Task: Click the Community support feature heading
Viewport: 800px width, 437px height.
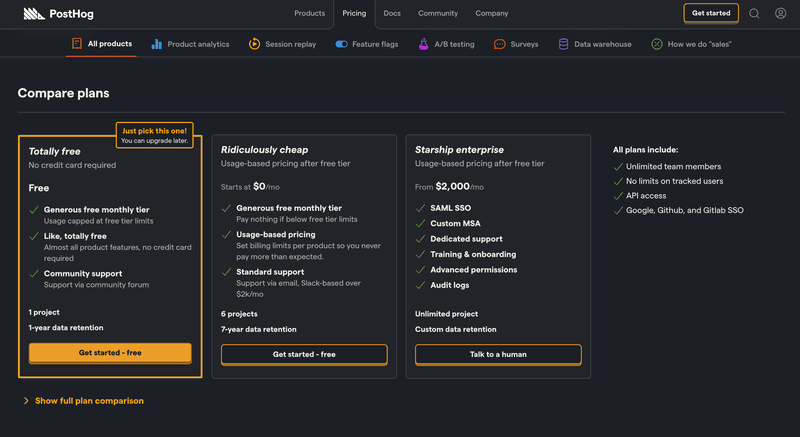Action: click(x=83, y=274)
